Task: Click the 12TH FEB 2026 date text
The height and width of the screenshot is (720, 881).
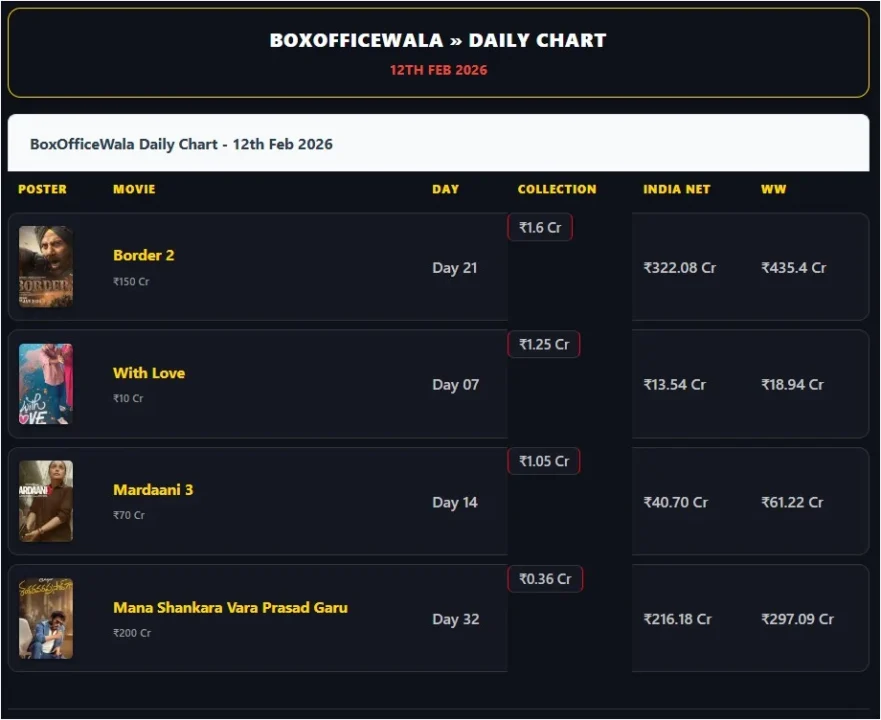Action: click(x=438, y=71)
